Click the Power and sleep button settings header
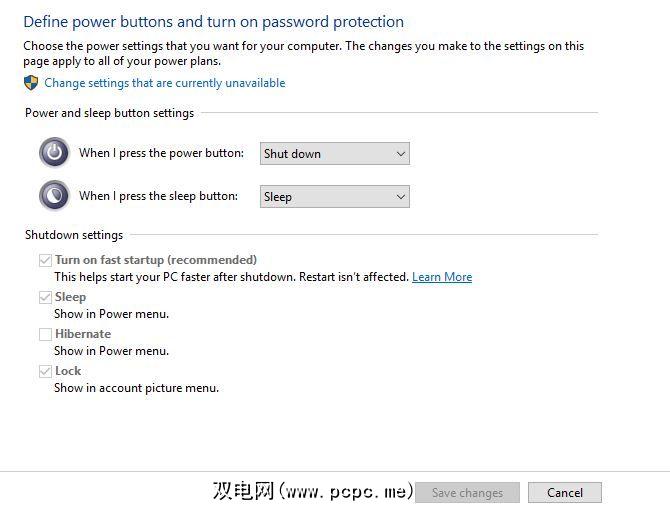The image size is (670, 514). [x=109, y=113]
